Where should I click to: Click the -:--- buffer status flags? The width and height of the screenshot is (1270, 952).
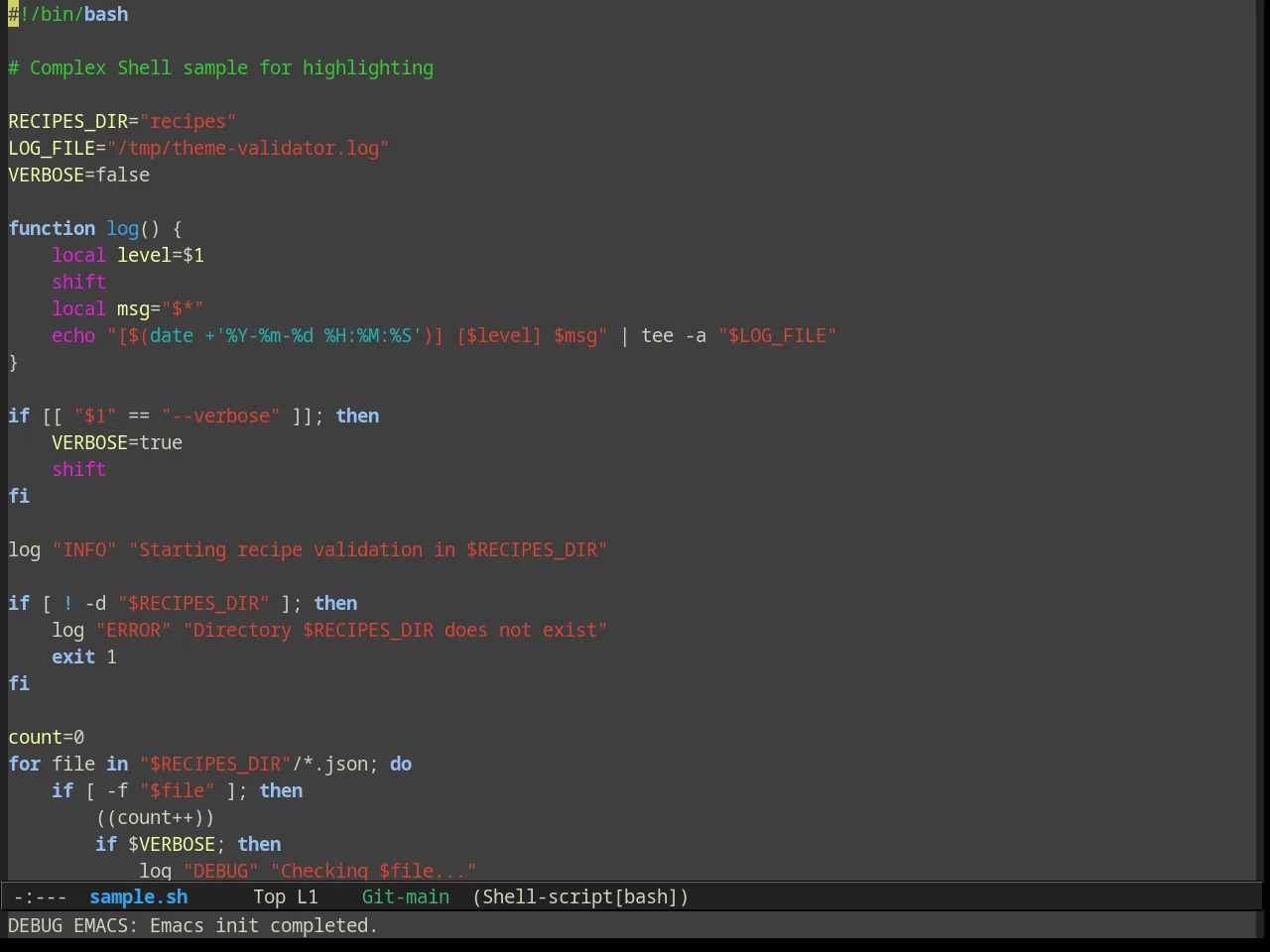point(41,896)
